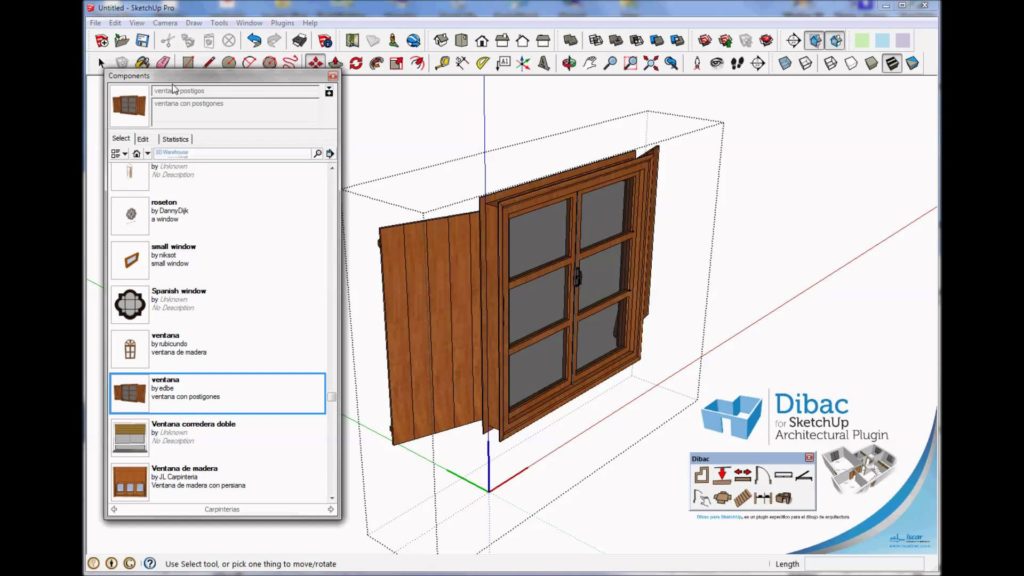1024x576 pixels.
Task: Select the Ventana de madera component
Action: point(217,481)
